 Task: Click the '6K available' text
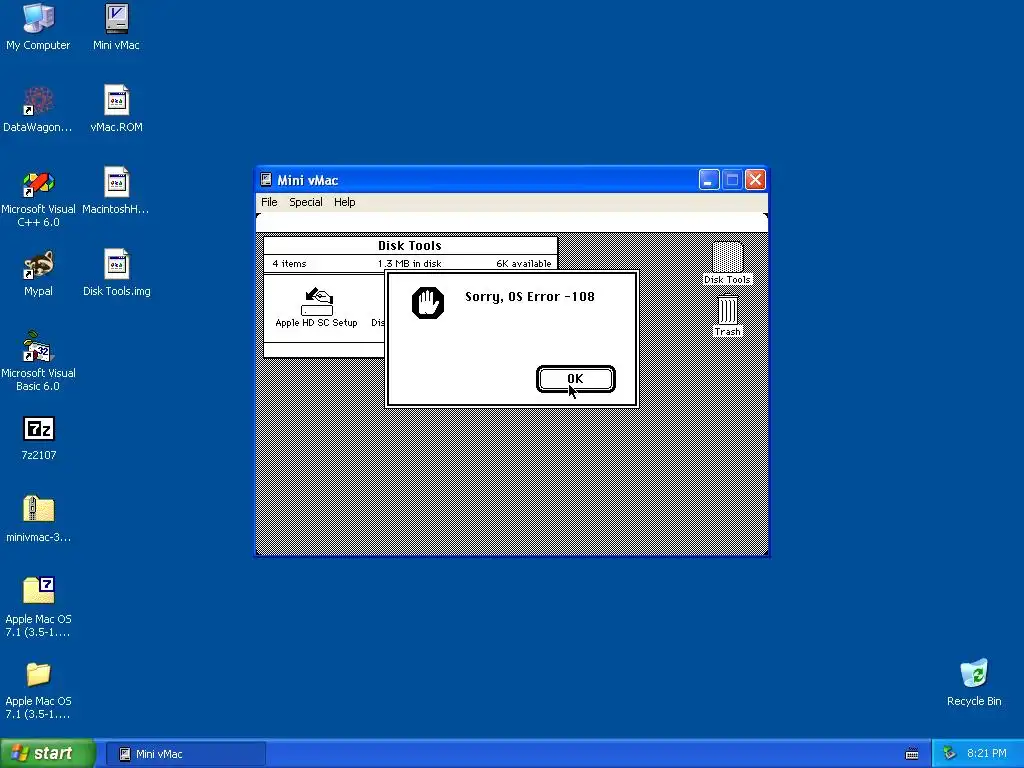[x=524, y=264]
